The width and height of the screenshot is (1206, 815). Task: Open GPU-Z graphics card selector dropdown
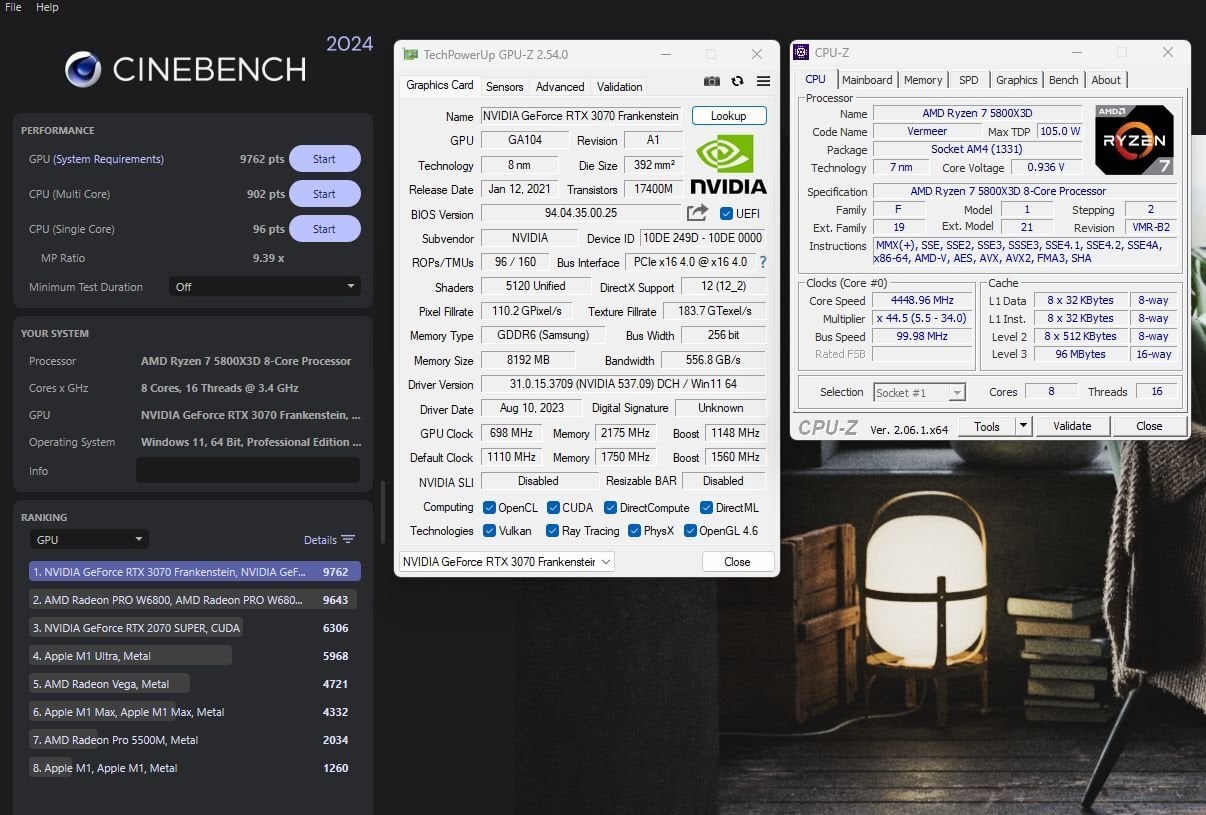[x=506, y=561]
